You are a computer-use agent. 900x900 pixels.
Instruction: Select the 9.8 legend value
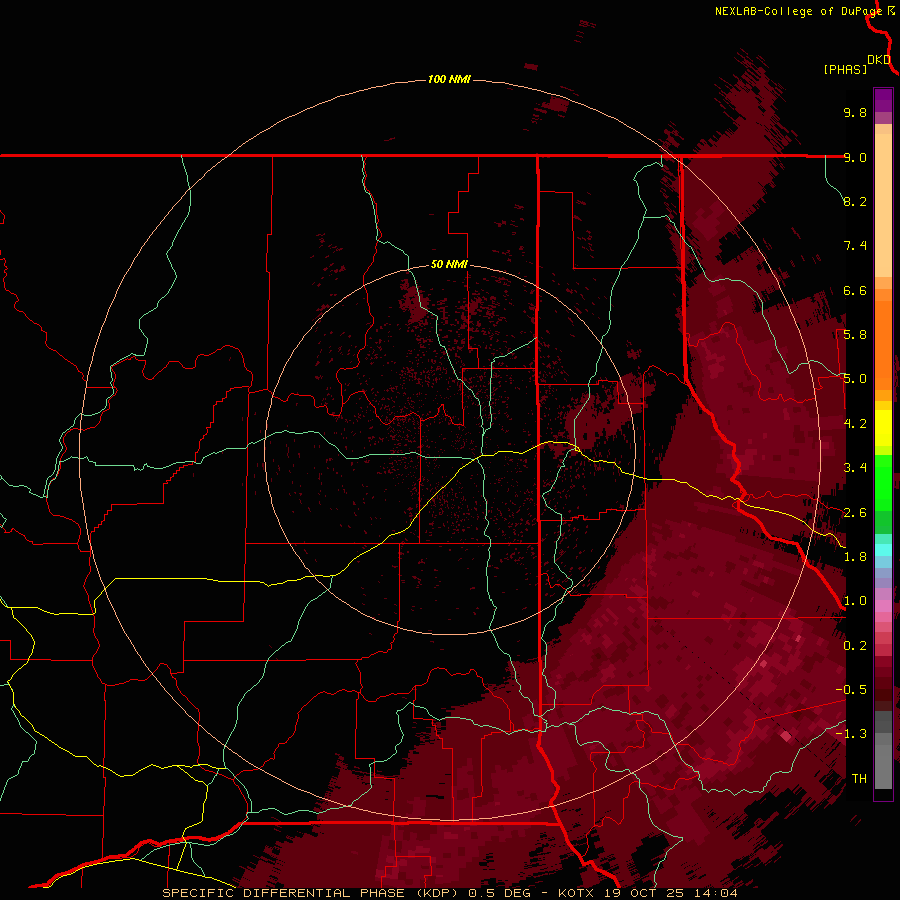(x=855, y=112)
